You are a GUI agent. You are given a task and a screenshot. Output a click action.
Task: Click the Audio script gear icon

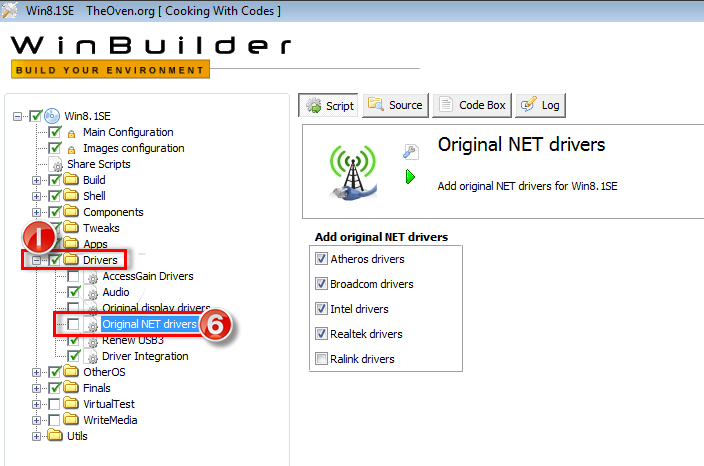92,293
